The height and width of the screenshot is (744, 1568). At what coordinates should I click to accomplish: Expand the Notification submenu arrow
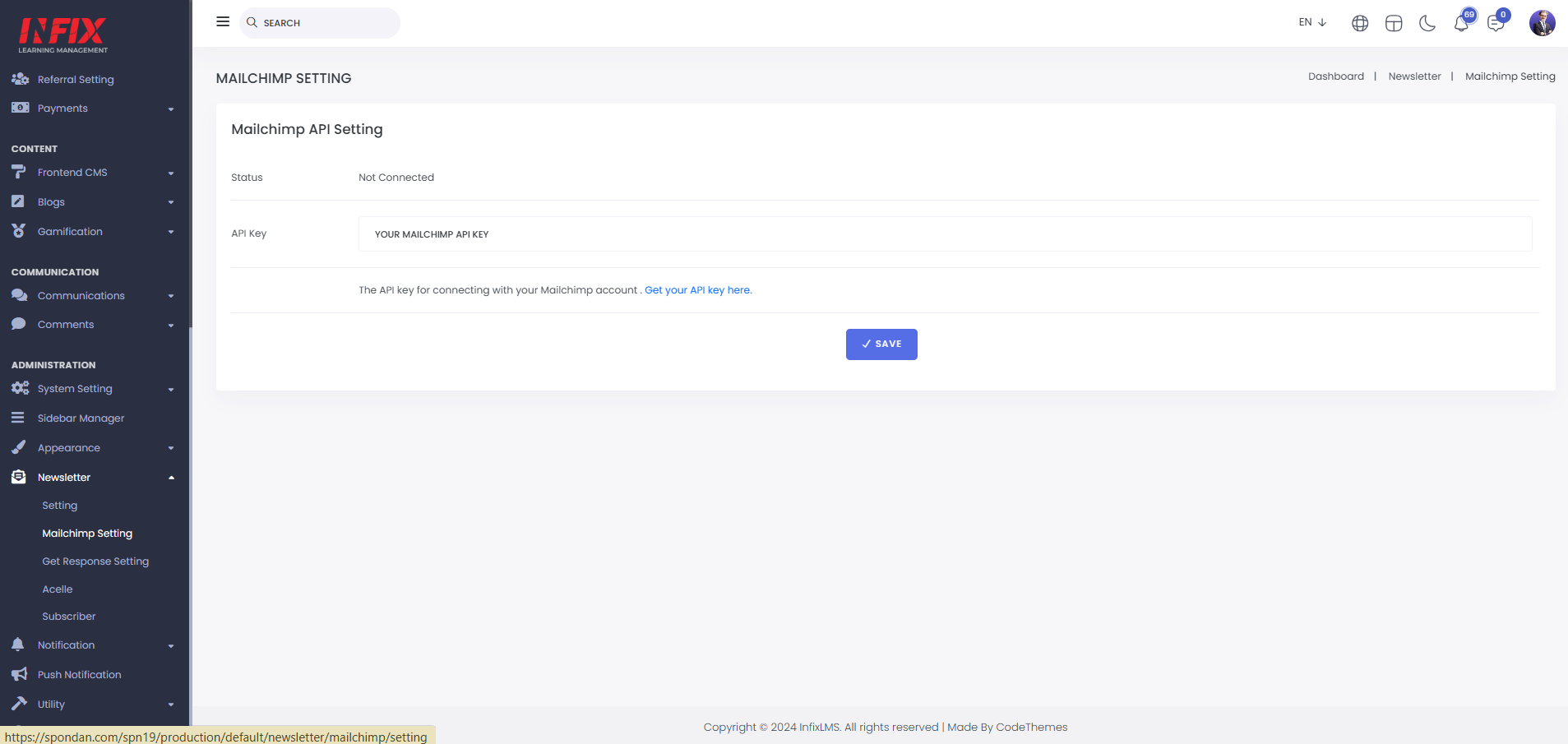pos(171,646)
